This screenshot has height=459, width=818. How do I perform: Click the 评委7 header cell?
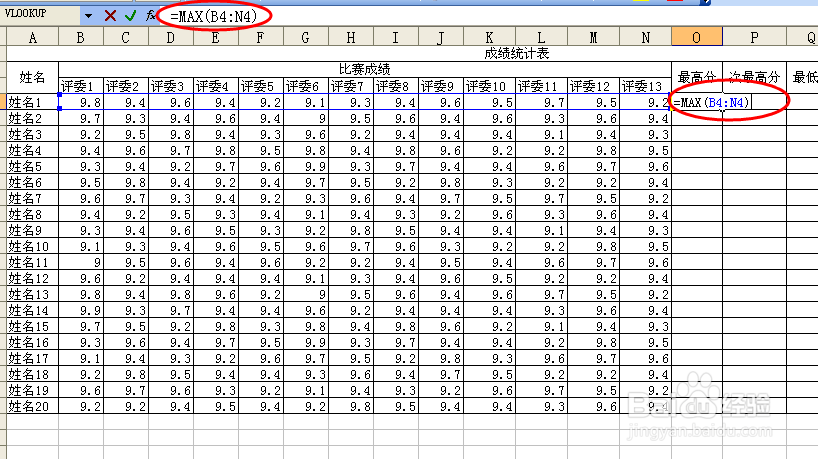pyautogui.click(x=351, y=85)
